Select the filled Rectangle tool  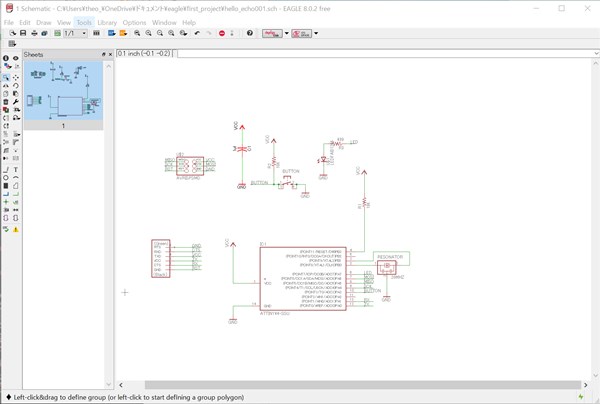(x=6, y=186)
